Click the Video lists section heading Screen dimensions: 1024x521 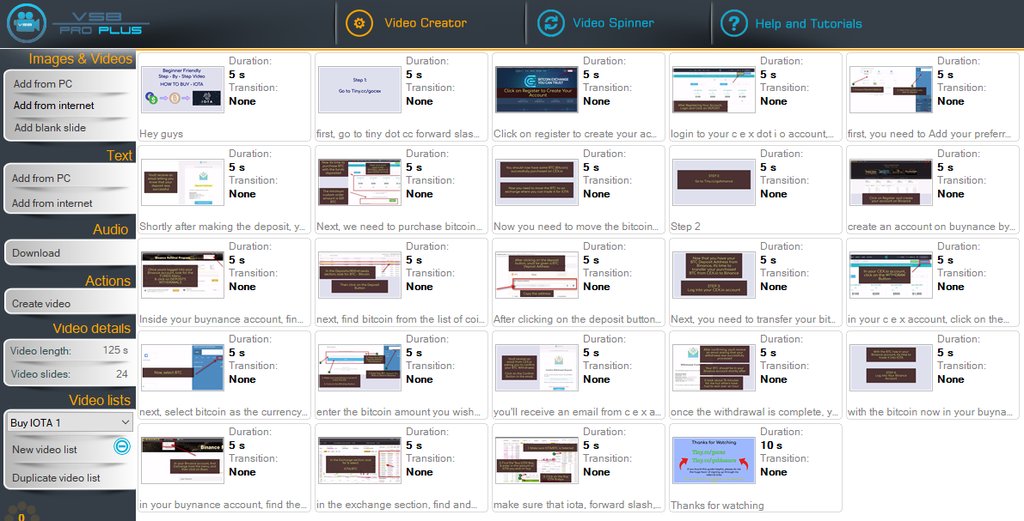click(x=100, y=400)
